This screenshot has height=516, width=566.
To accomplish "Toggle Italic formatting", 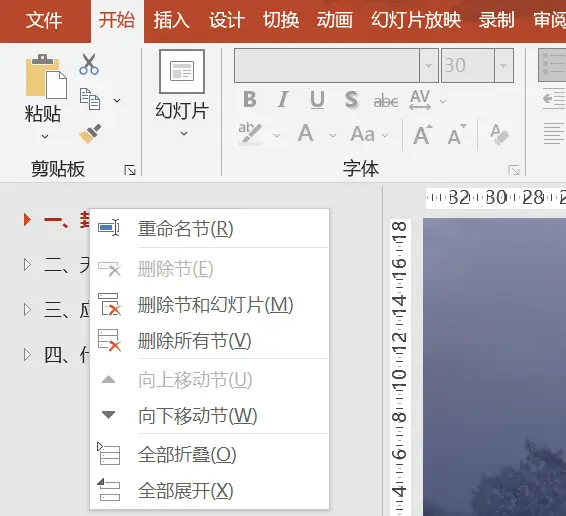I will [x=283, y=99].
